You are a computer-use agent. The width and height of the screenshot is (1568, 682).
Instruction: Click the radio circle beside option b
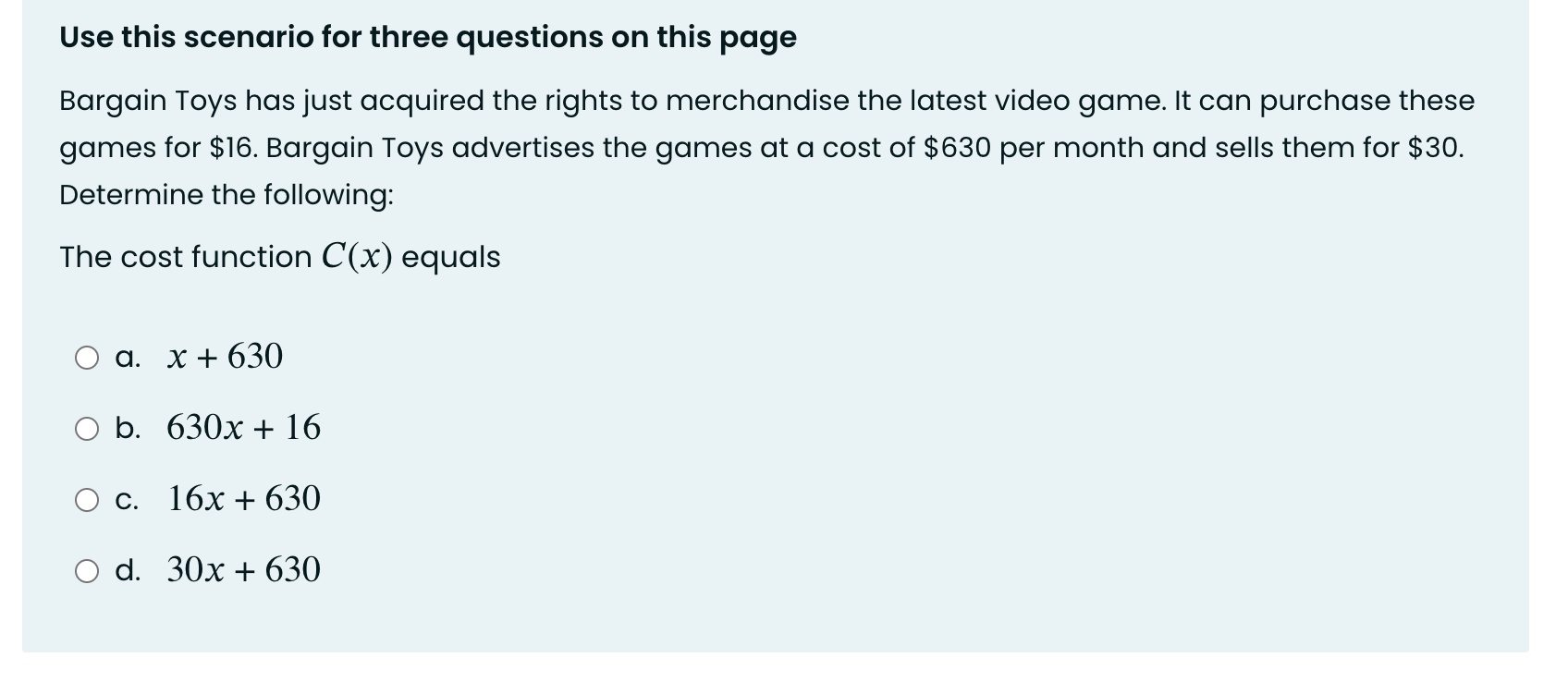click(x=88, y=428)
